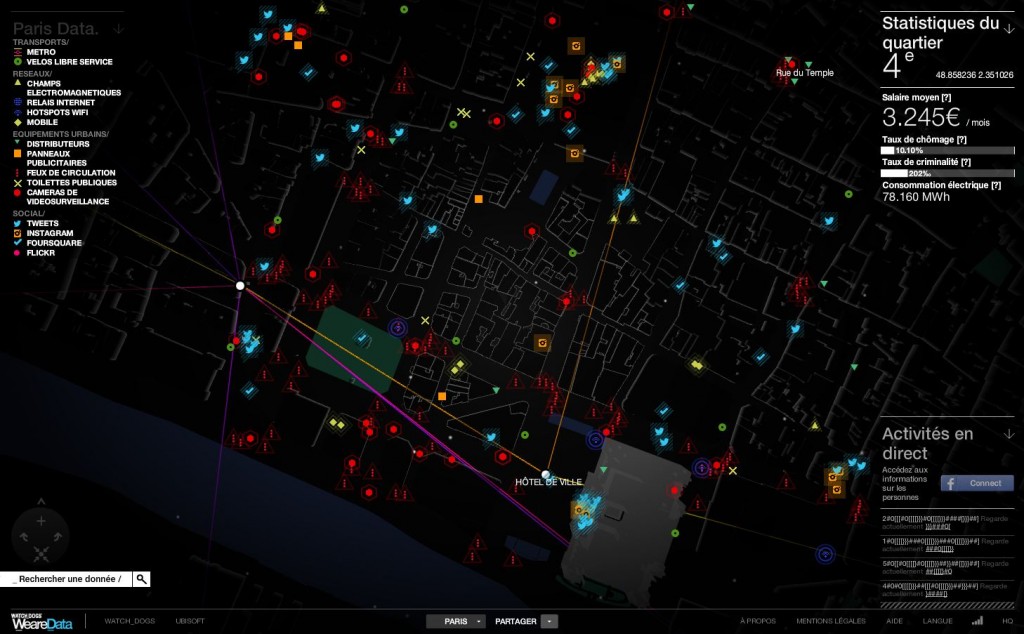Toggle the Metro layer in legend

[x=40, y=52]
